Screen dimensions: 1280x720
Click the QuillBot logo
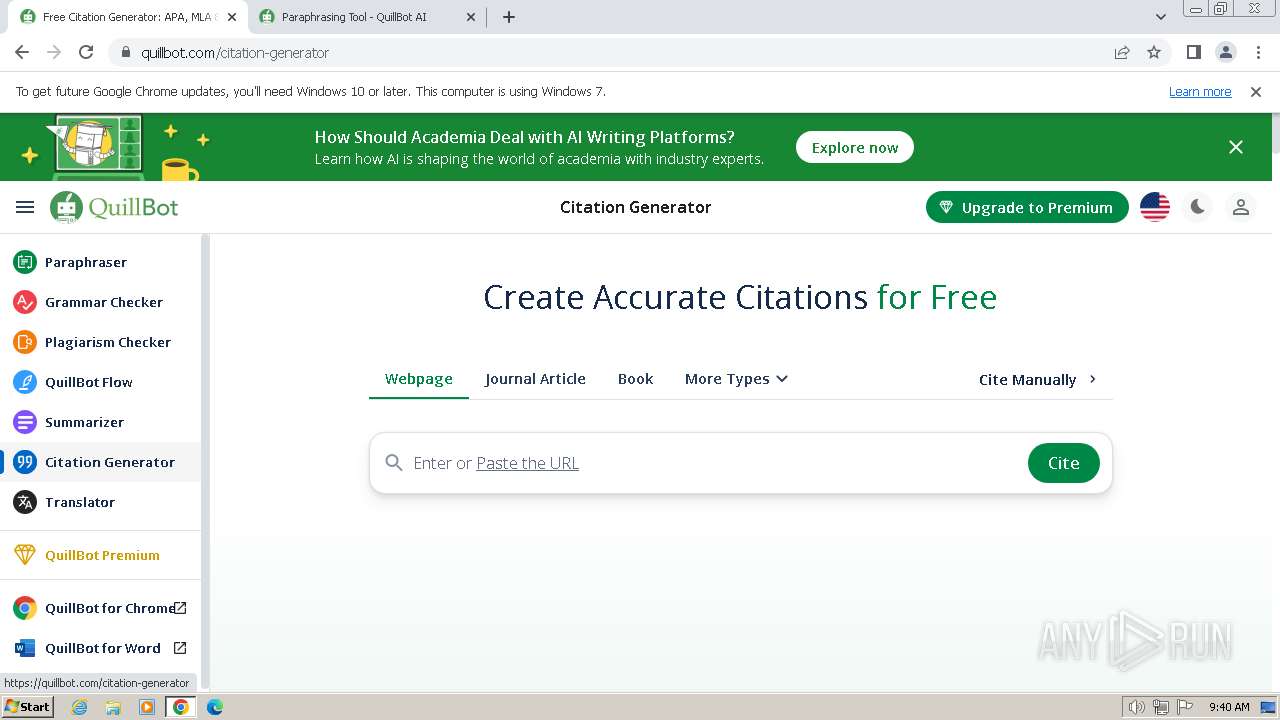tap(114, 207)
